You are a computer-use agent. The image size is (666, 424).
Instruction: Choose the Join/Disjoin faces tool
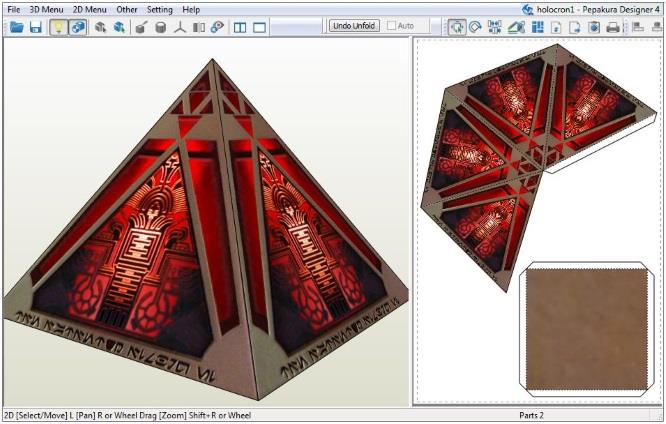coord(495,27)
